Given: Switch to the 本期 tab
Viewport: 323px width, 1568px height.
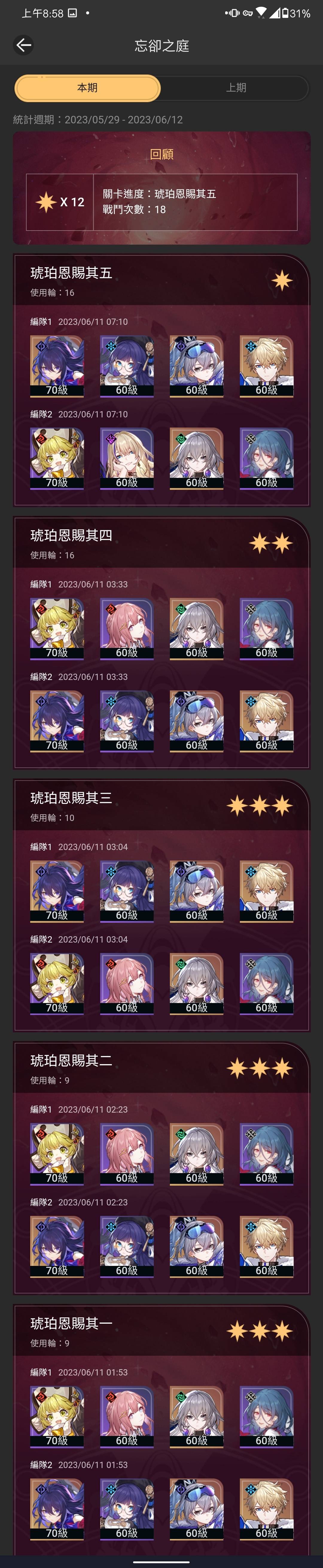Looking at the screenshot, I should pyautogui.click(x=88, y=88).
